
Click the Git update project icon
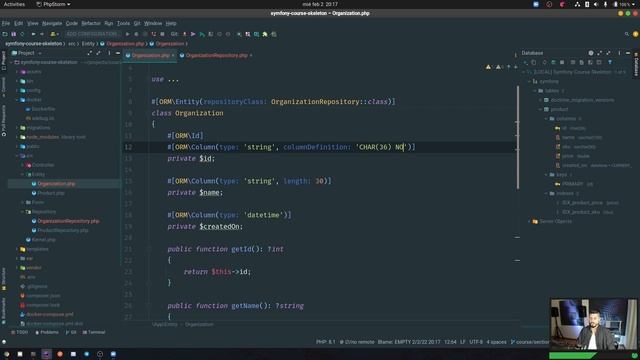tap(184, 34)
